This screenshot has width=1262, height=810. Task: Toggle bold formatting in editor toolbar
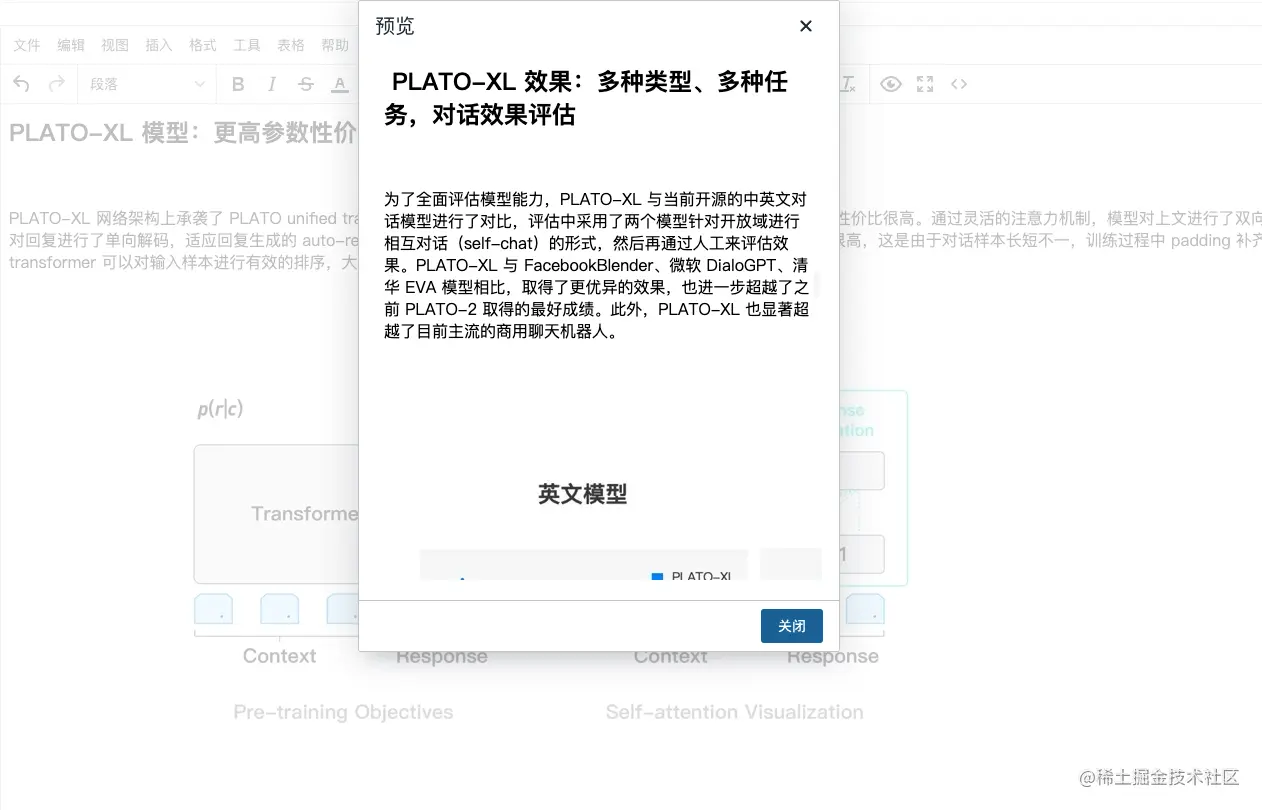click(x=238, y=84)
